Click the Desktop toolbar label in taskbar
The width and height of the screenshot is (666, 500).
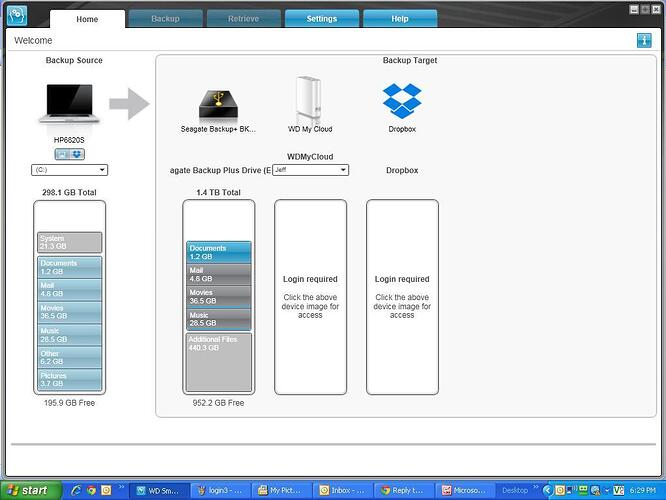[515, 490]
